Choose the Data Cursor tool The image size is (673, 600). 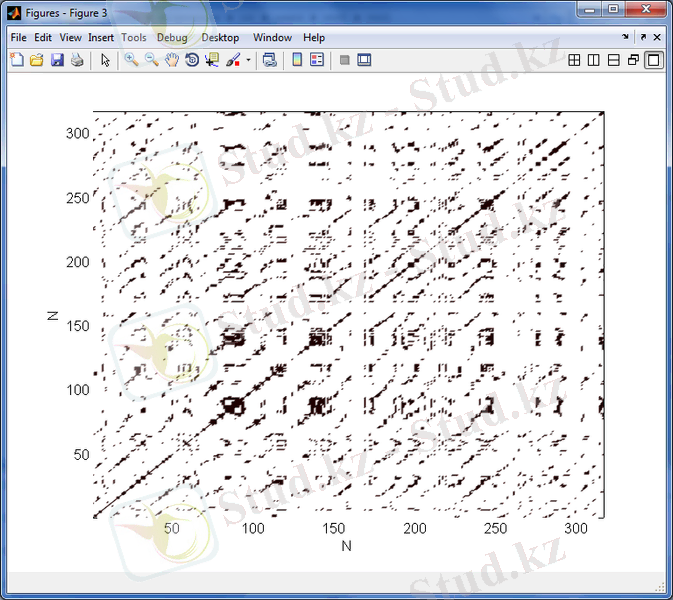point(212,60)
